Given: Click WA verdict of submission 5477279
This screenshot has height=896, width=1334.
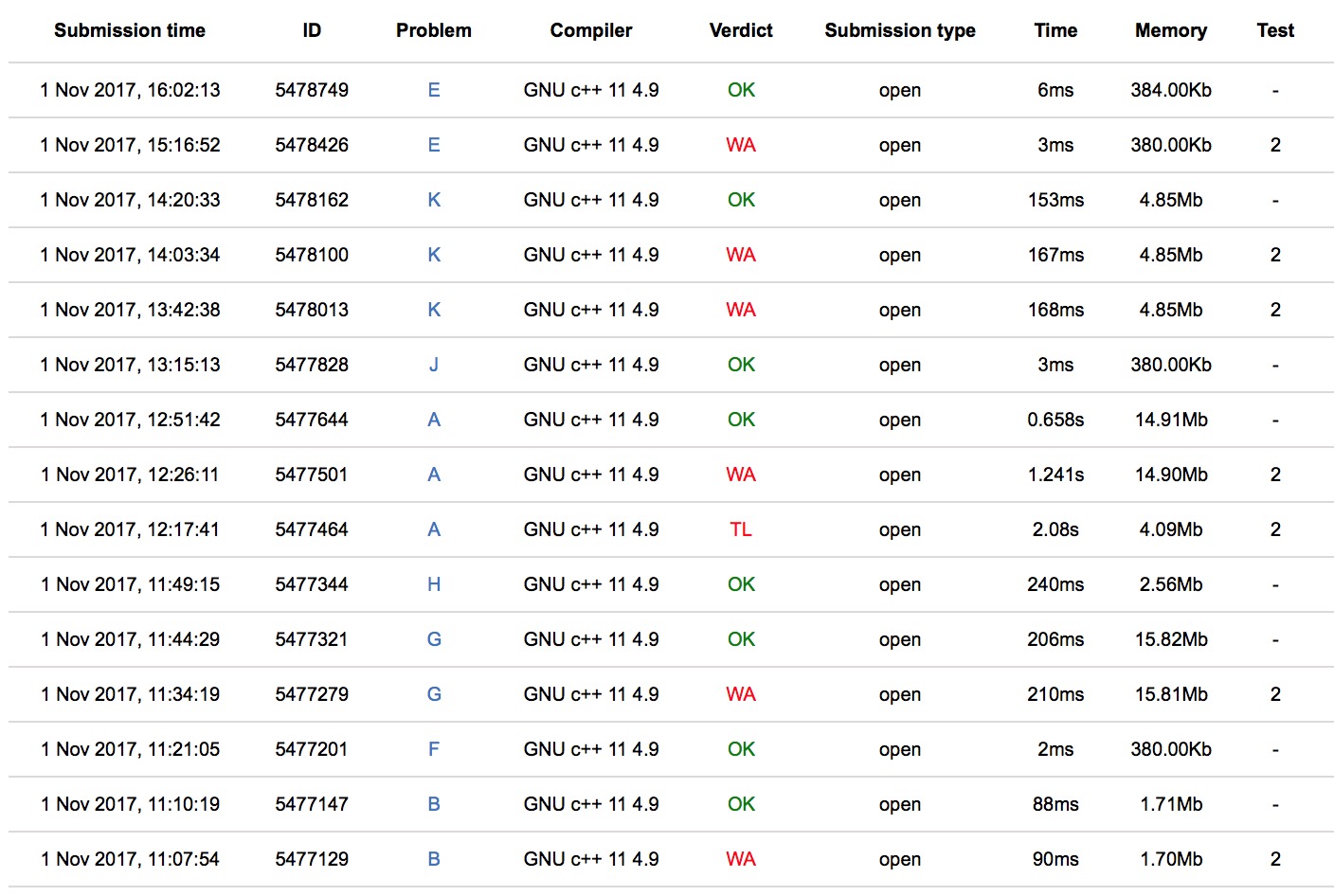Looking at the screenshot, I should [x=741, y=694].
